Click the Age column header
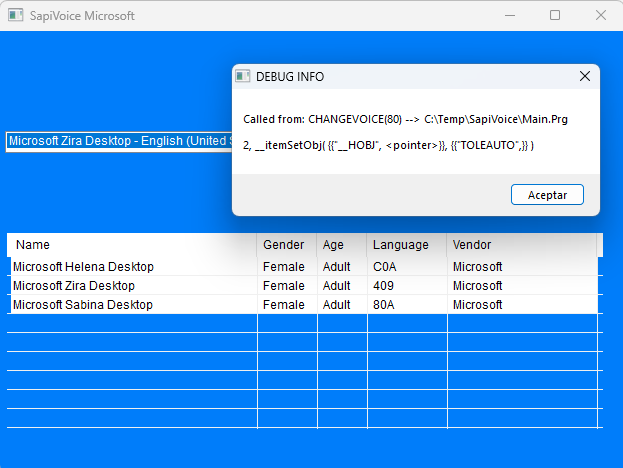Screen dimensions: 623x468 (342, 245)
